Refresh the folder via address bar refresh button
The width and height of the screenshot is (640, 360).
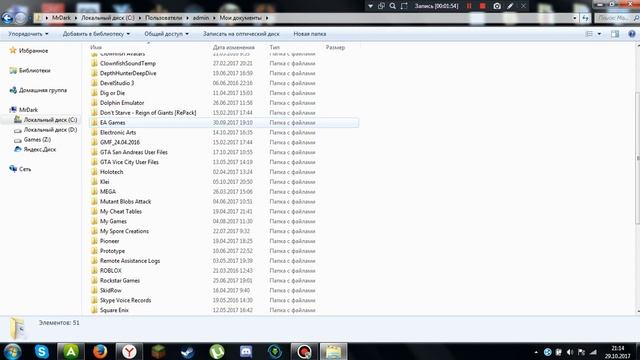pyautogui.click(x=586, y=18)
